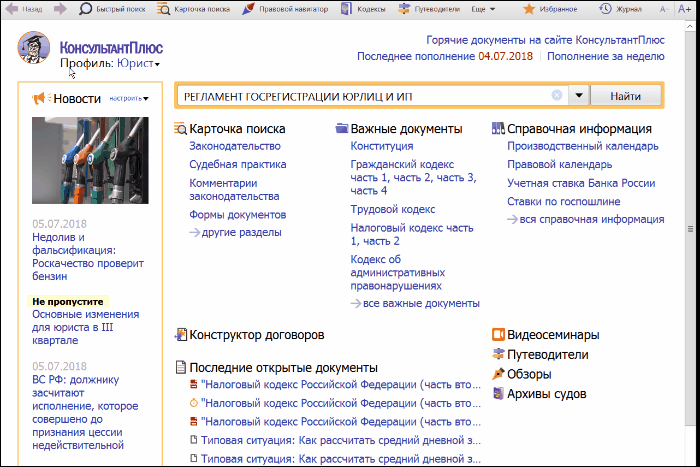Open the Путеводители signpost icon in sidebar
700x467 pixels.
click(x=498, y=354)
